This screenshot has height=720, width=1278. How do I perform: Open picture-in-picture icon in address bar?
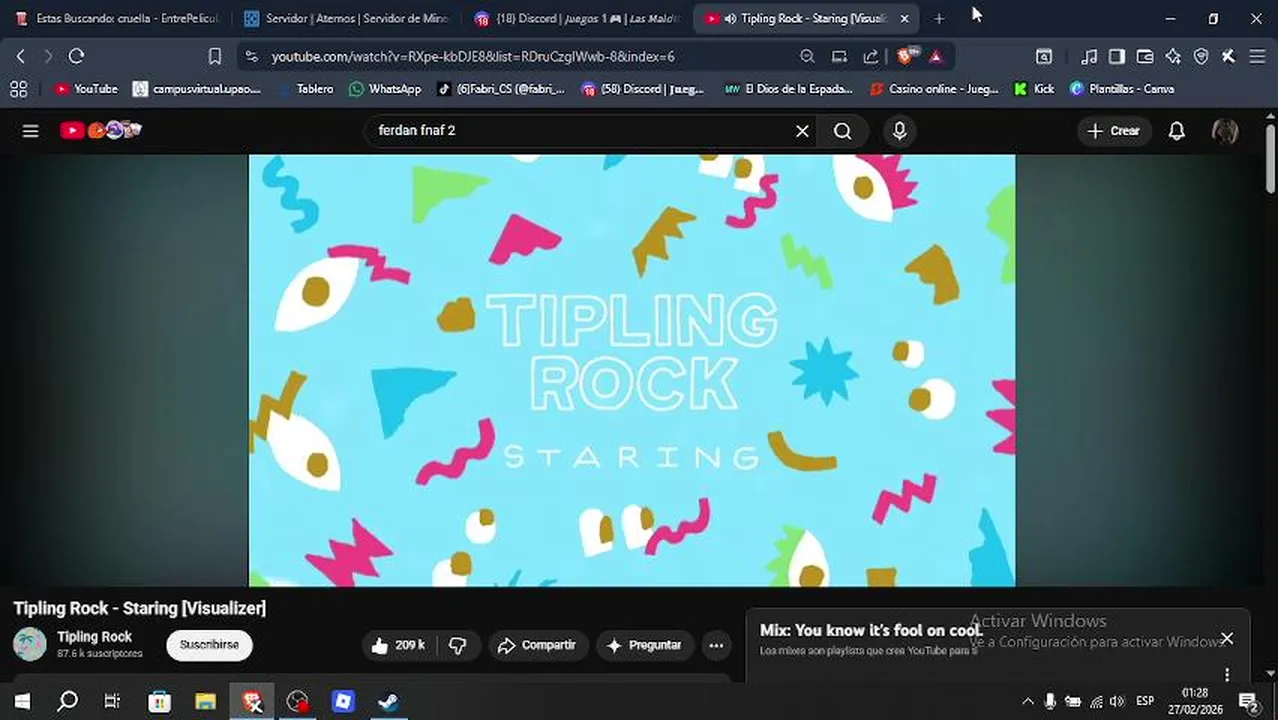(839, 57)
